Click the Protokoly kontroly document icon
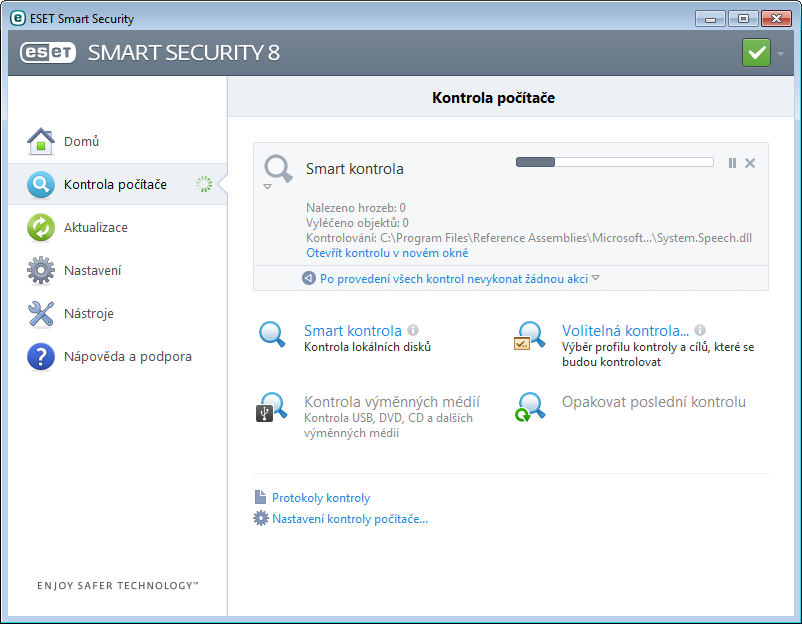802x624 pixels. (260, 497)
